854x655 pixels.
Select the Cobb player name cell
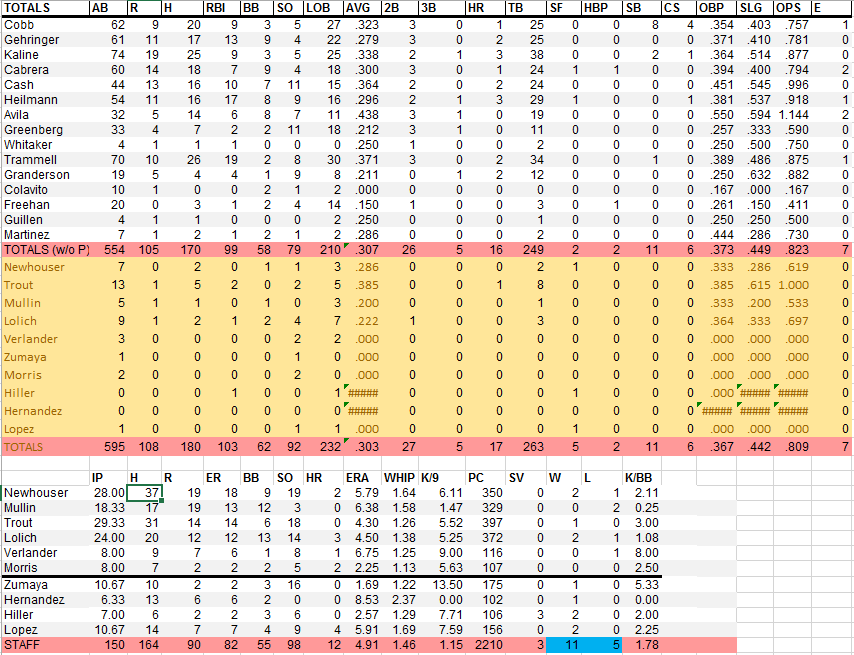tap(19, 25)
